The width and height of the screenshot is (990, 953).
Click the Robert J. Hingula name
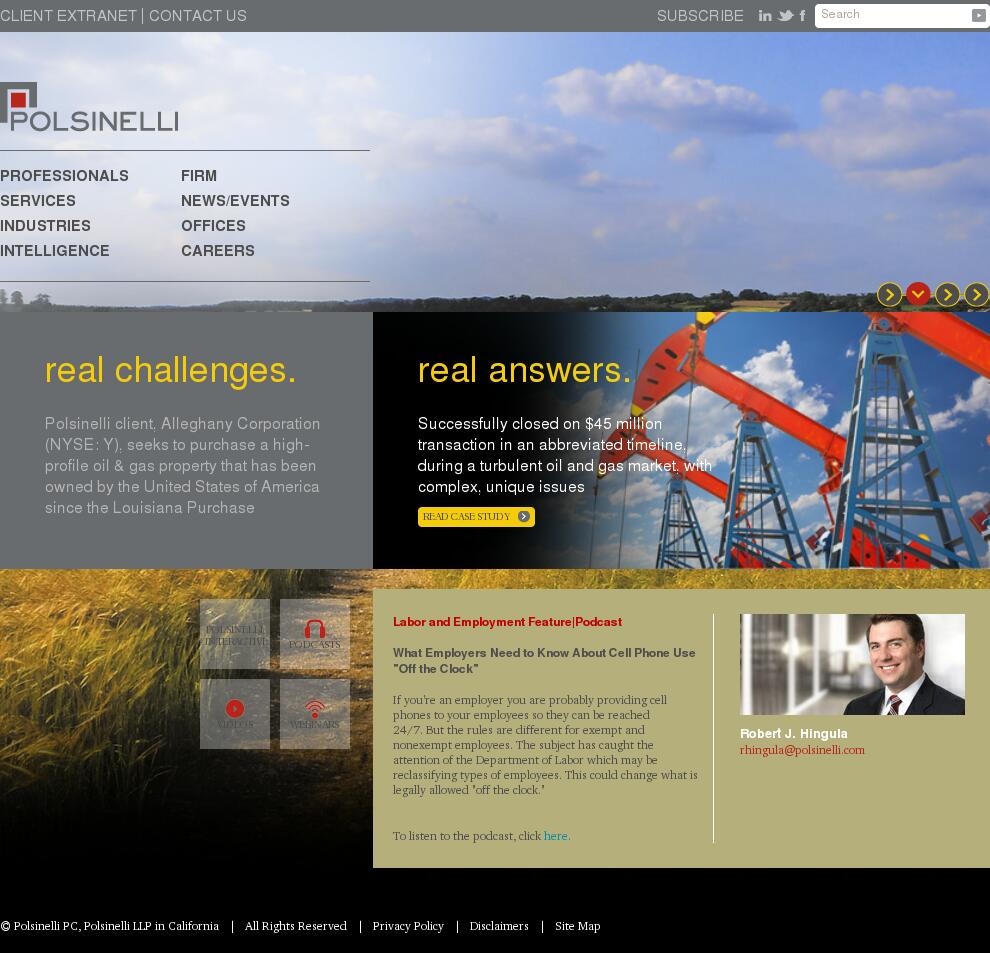(x=794, y=734)
